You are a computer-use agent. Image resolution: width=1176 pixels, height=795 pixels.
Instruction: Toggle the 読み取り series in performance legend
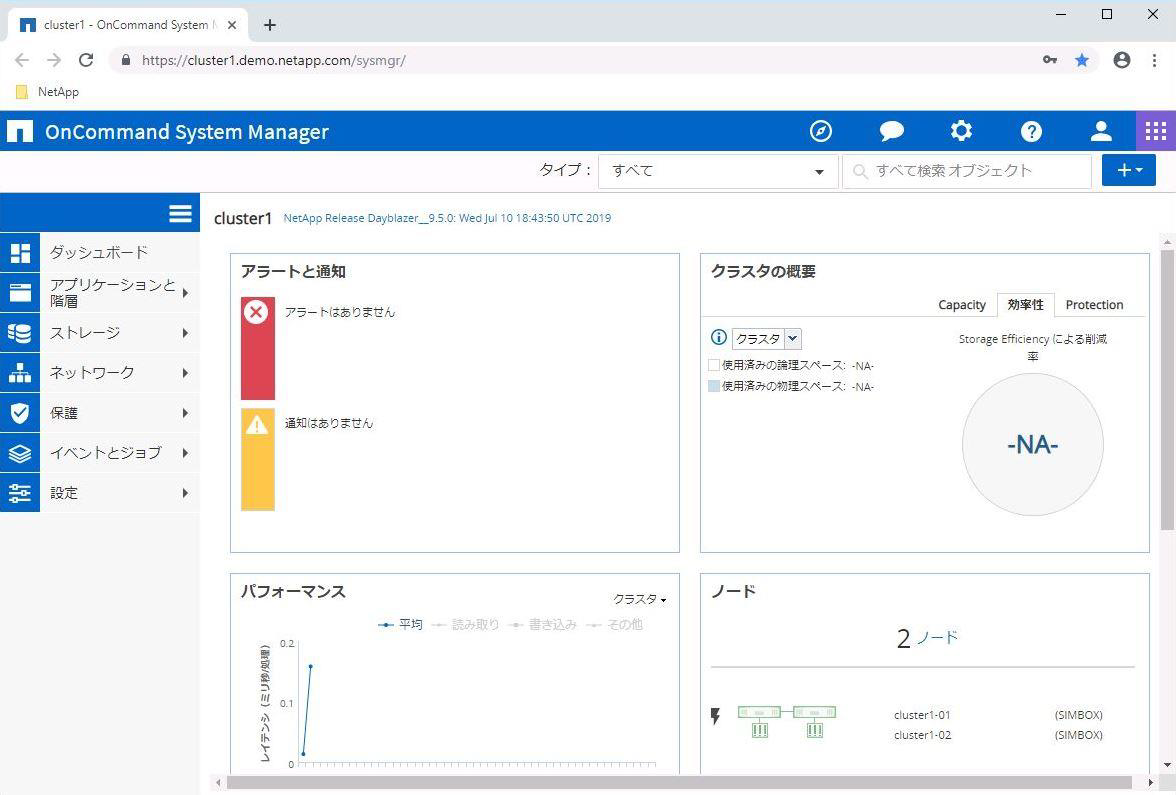(x=466, y=624)
